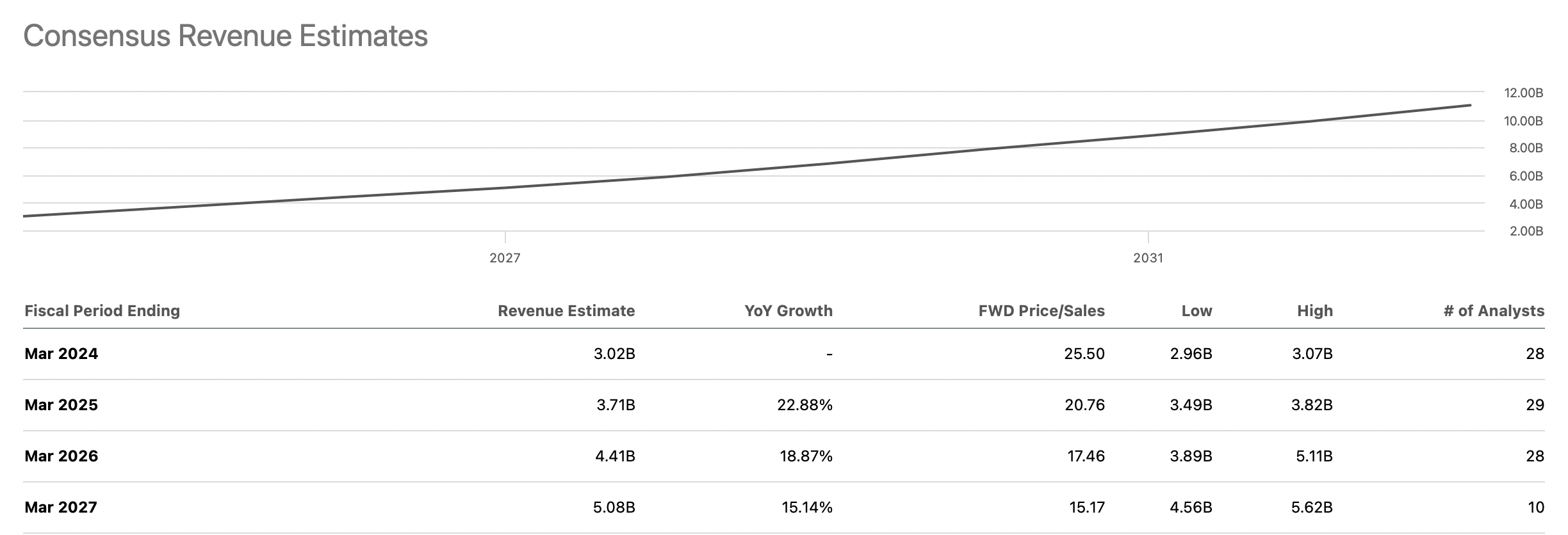Click the 2.00B y-axis label
This screenshot has height=535, width=1568.
pyautogui.click(x=1526, y=231)
